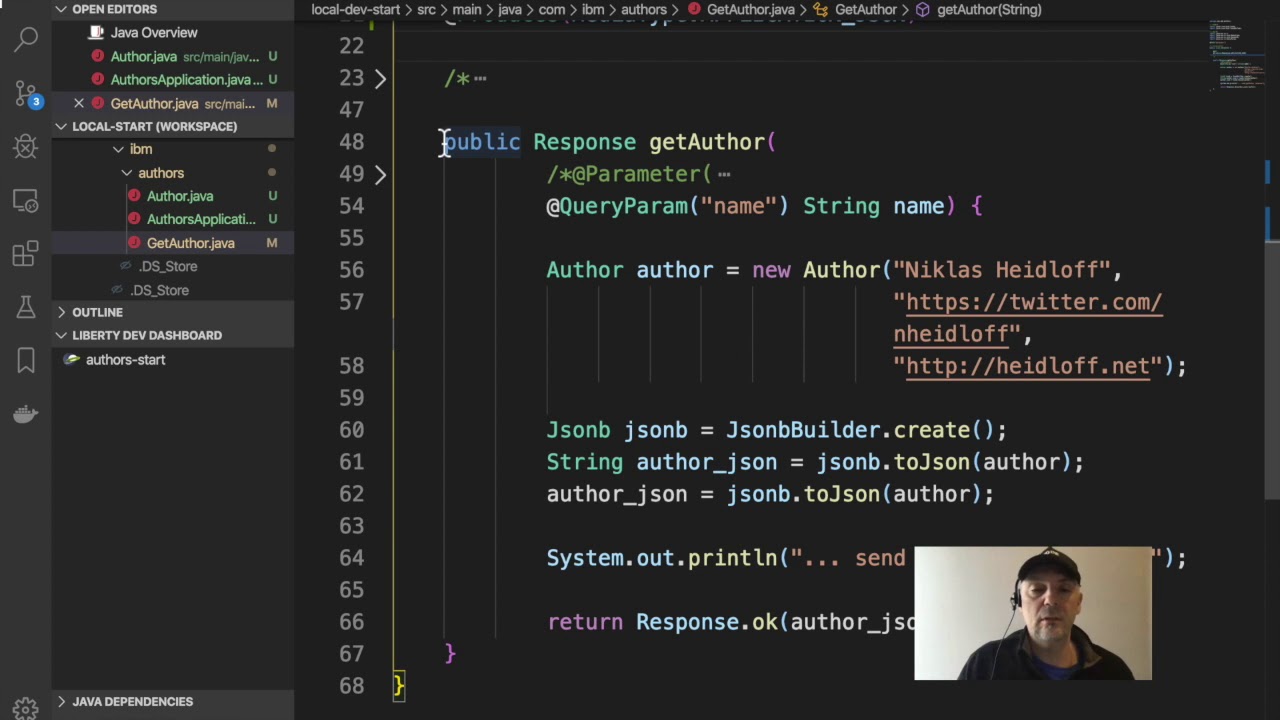Click the 'public' keyword on line 48

pyautogui.click(x=482, y=142)
